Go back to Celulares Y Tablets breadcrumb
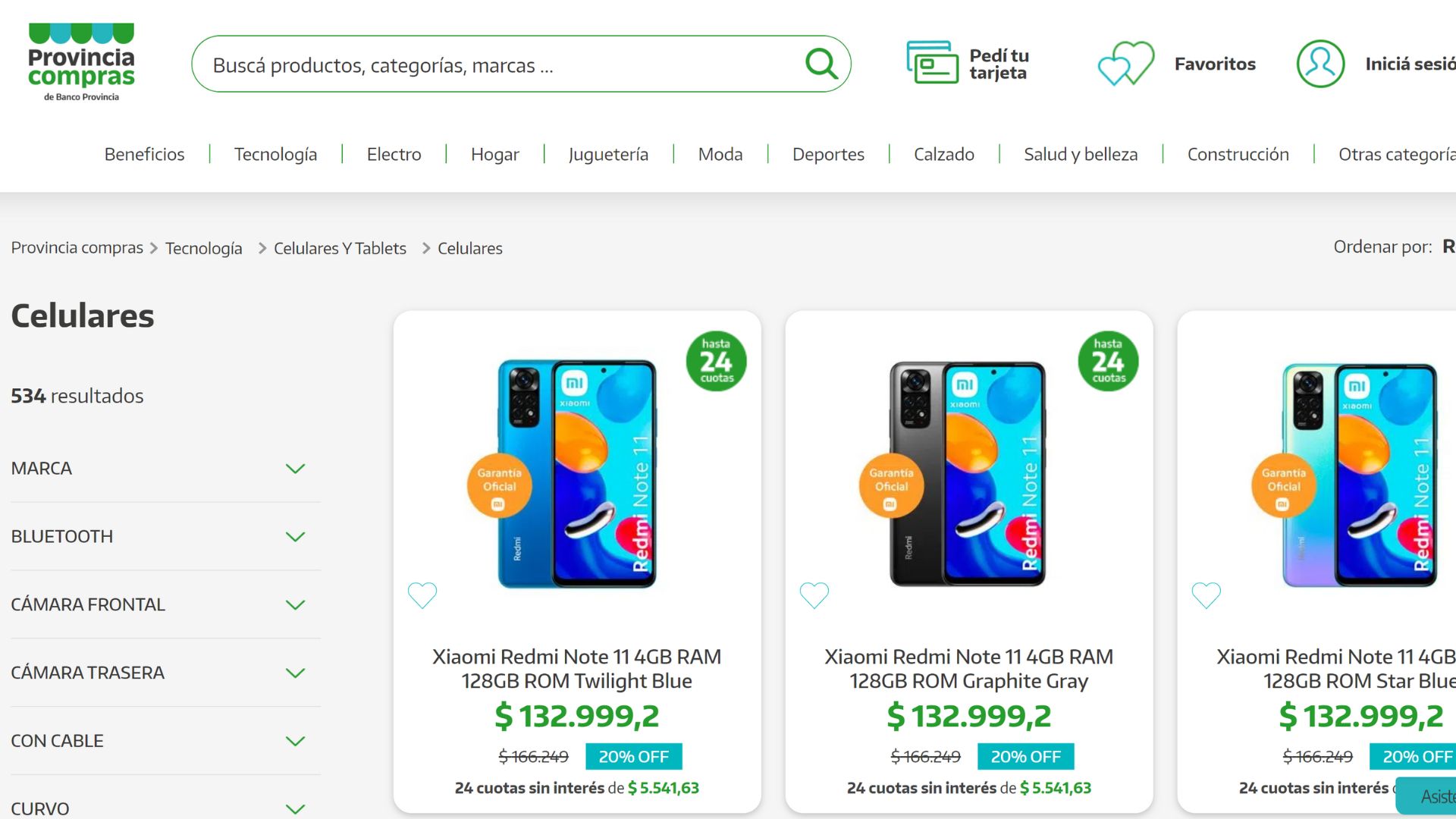The width and height of the screenshot is (1456, 819). (340, 248)
